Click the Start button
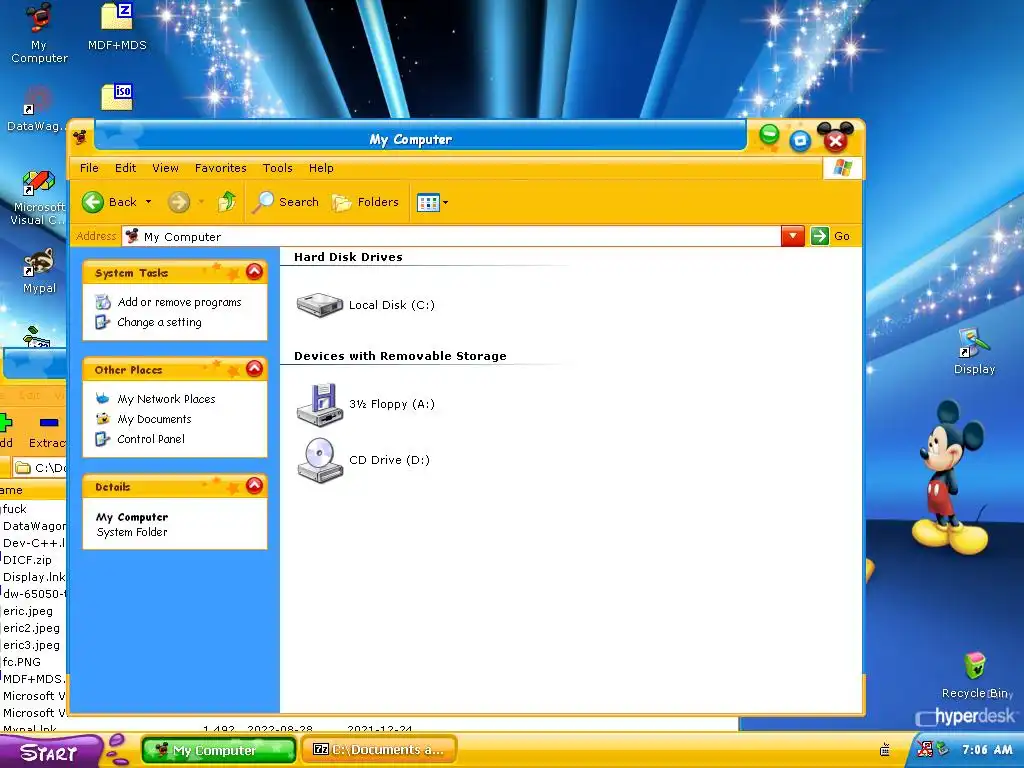The height and width of the screenshot is (768, 1024). (50, 752)
